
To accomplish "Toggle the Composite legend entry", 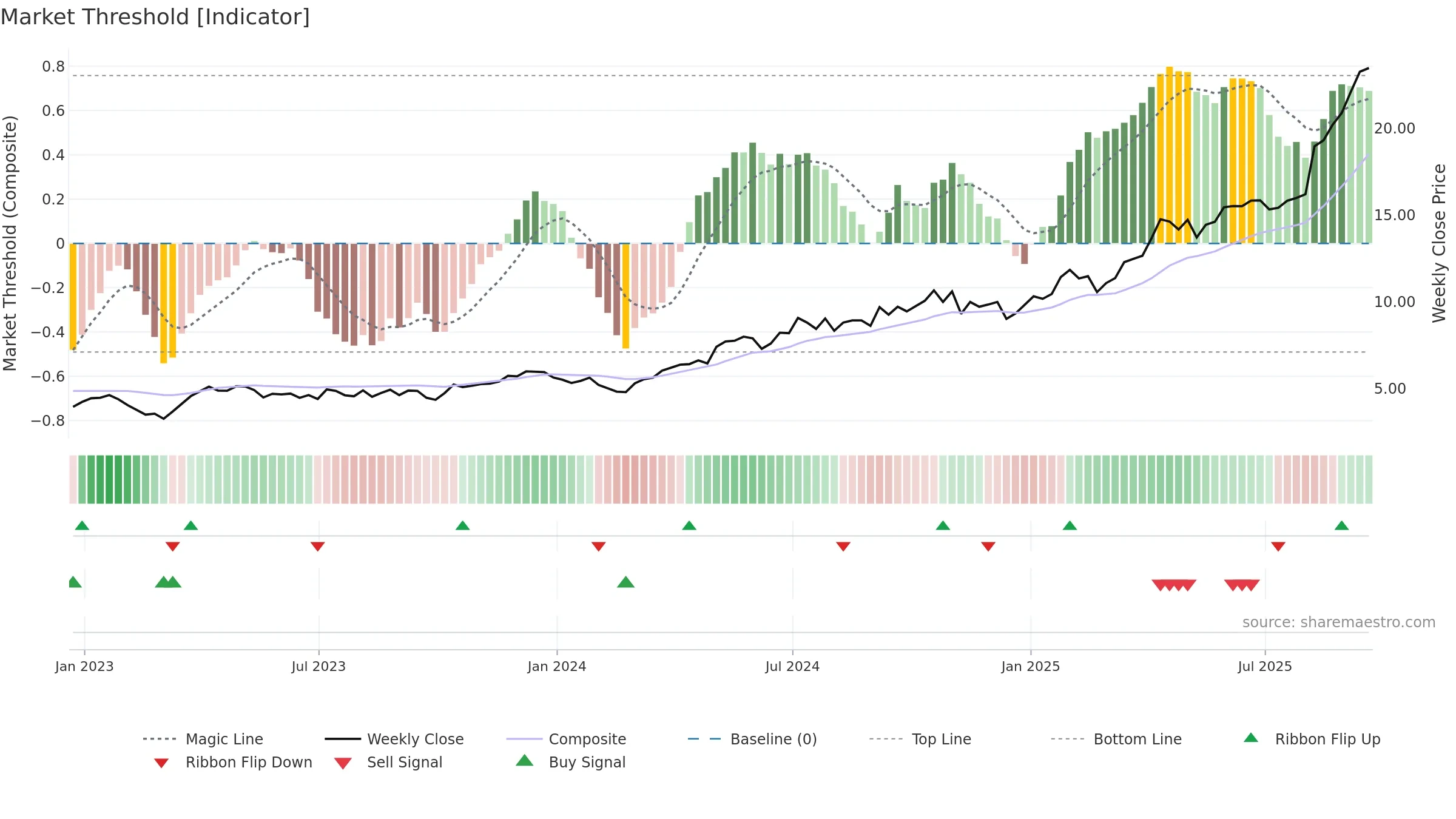I will point(566,739).
